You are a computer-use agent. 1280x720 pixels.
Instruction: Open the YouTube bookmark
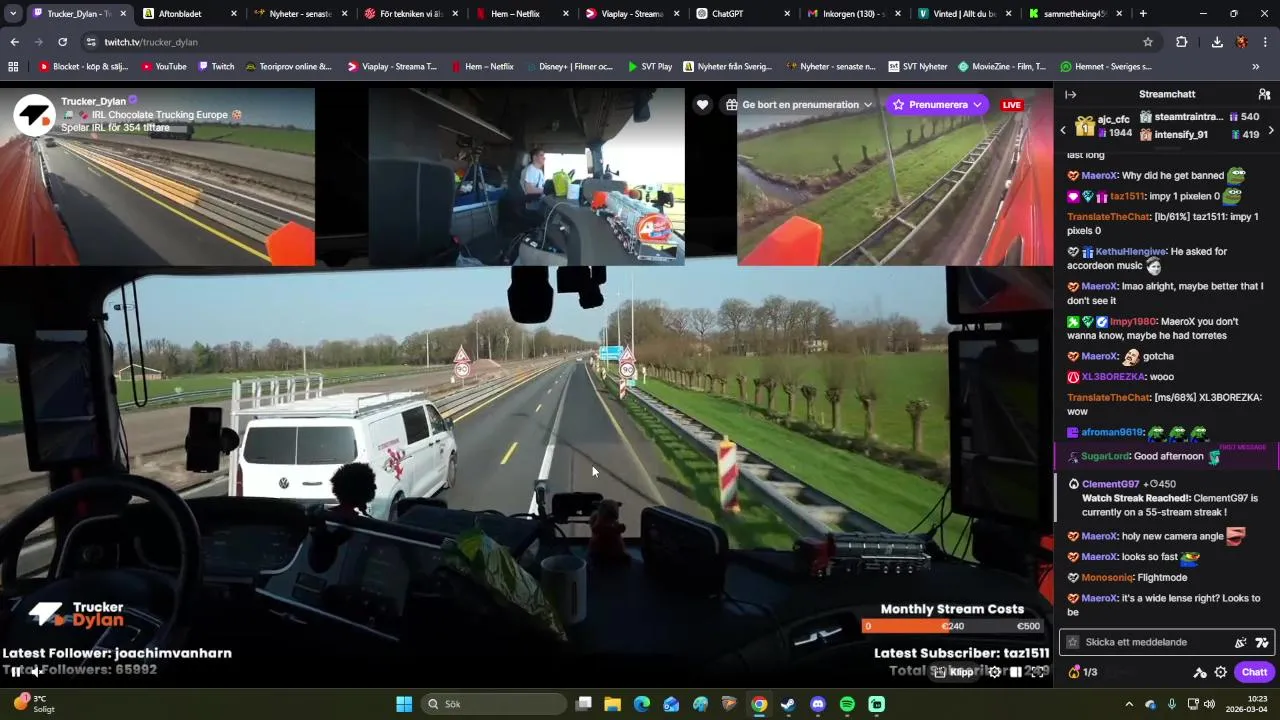[x=163, y=66]
